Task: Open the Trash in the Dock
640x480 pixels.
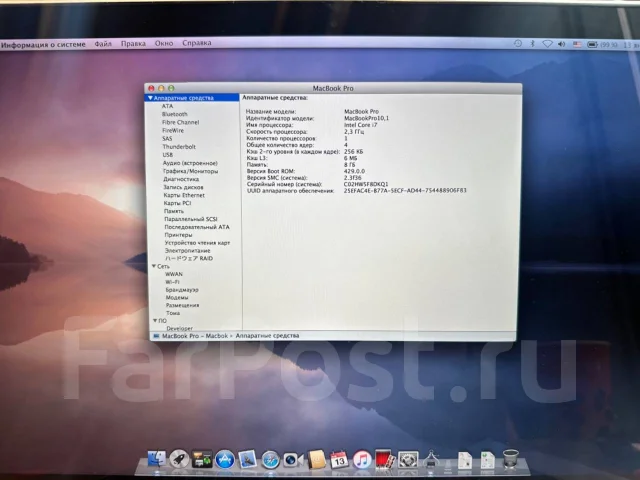Action: tap(510, 460)
